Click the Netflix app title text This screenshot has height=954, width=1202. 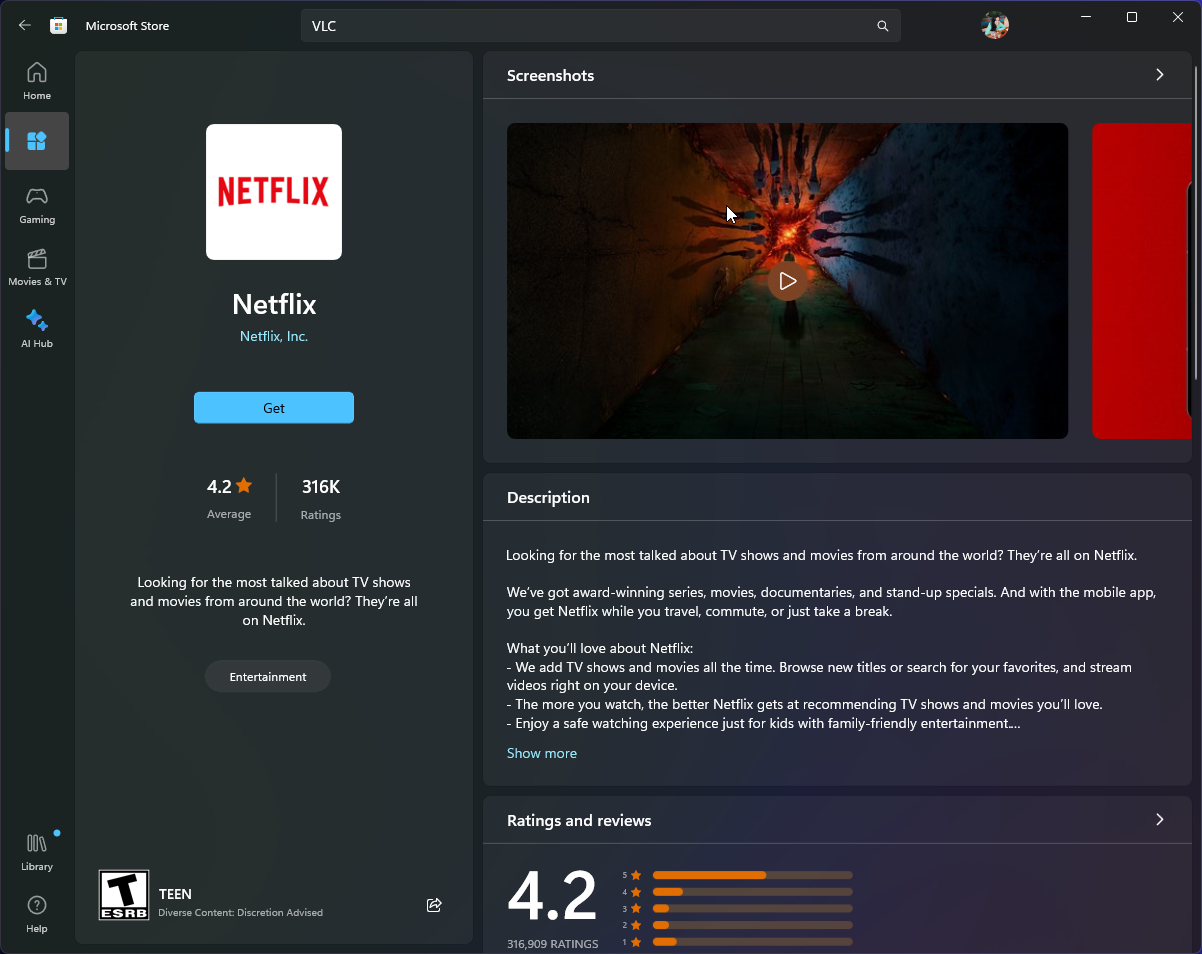click(x=274, y=304)
